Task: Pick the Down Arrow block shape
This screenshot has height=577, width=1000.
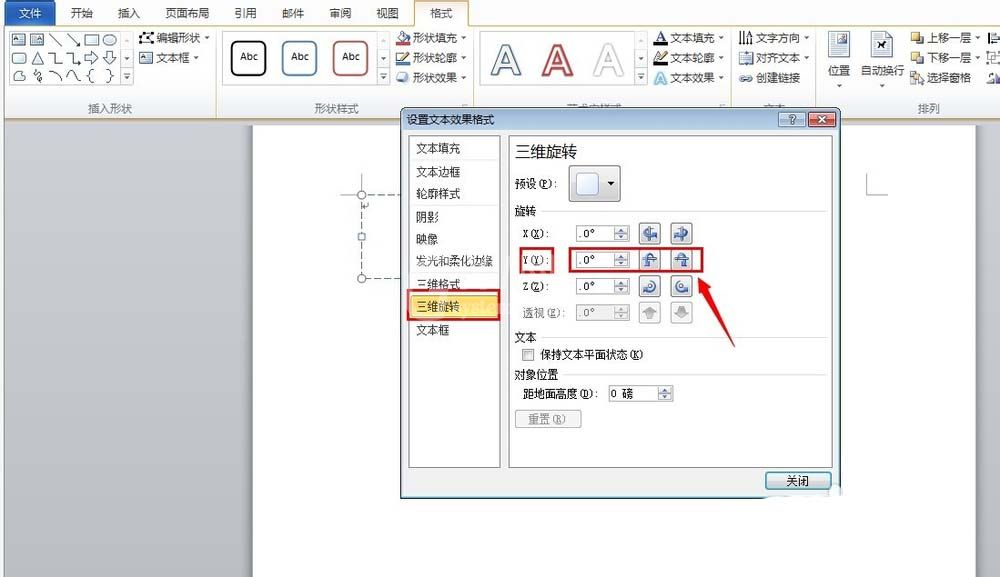Action: 110,58
